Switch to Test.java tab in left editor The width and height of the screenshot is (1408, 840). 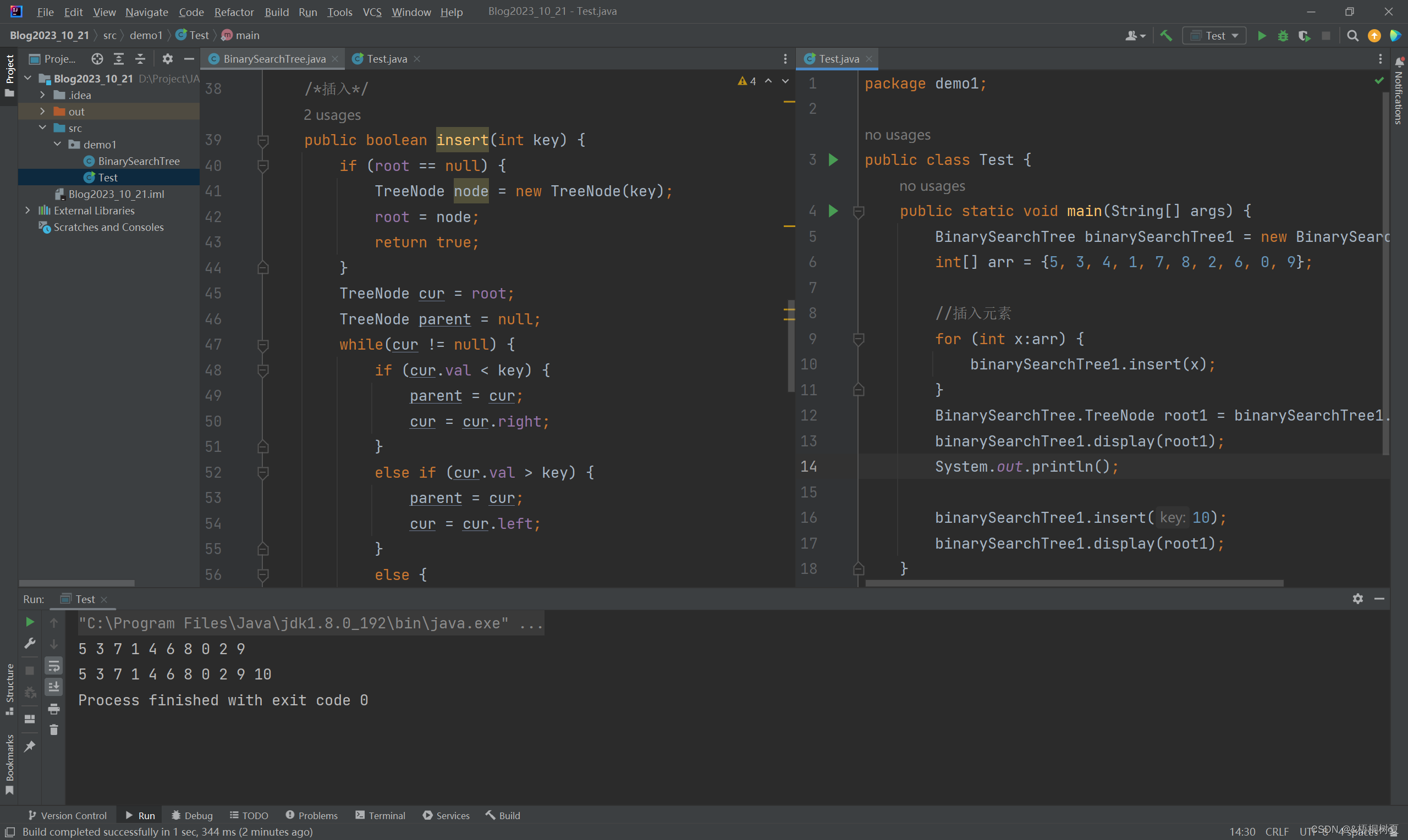387,59
